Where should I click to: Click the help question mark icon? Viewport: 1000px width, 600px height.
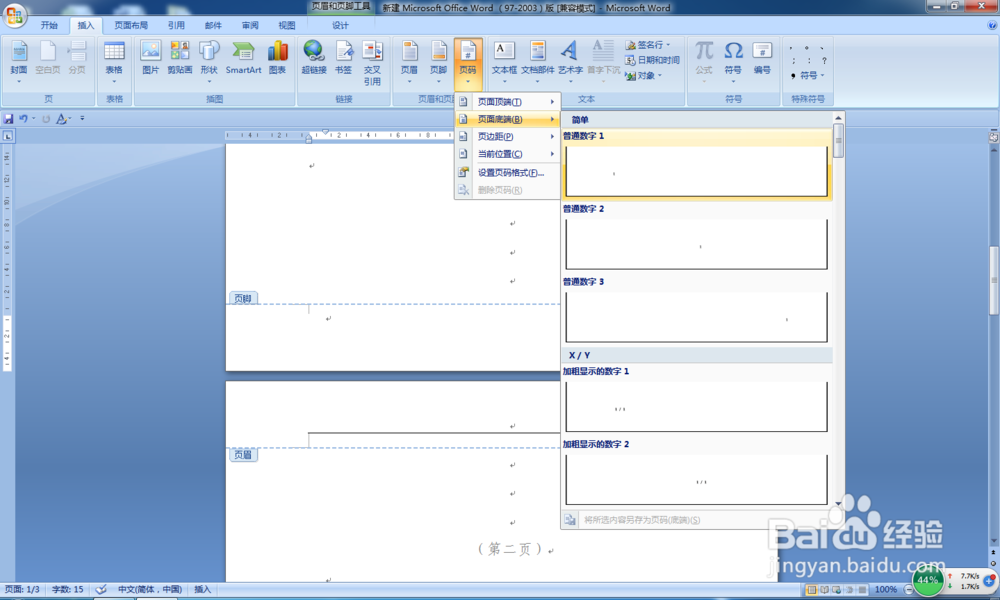coord(992,26)
